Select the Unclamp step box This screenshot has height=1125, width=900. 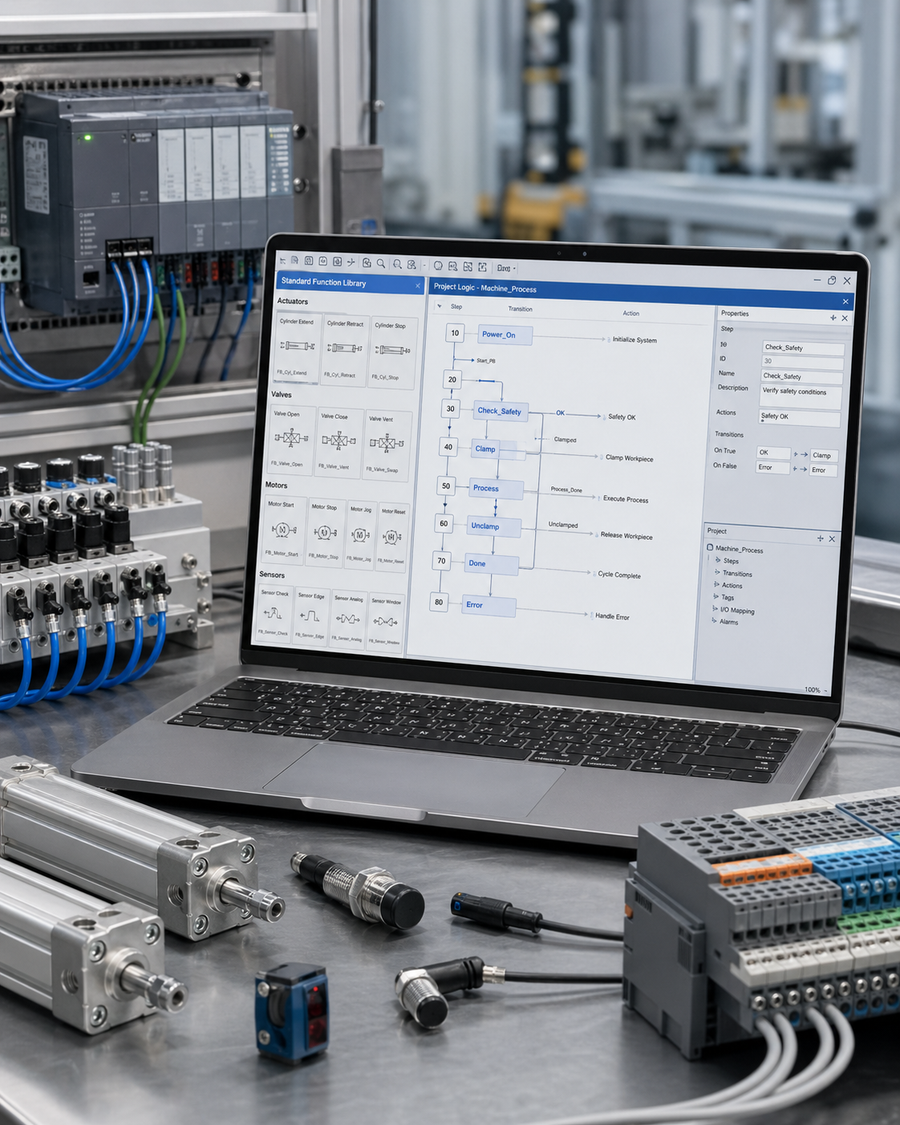(x=494, y=526)
